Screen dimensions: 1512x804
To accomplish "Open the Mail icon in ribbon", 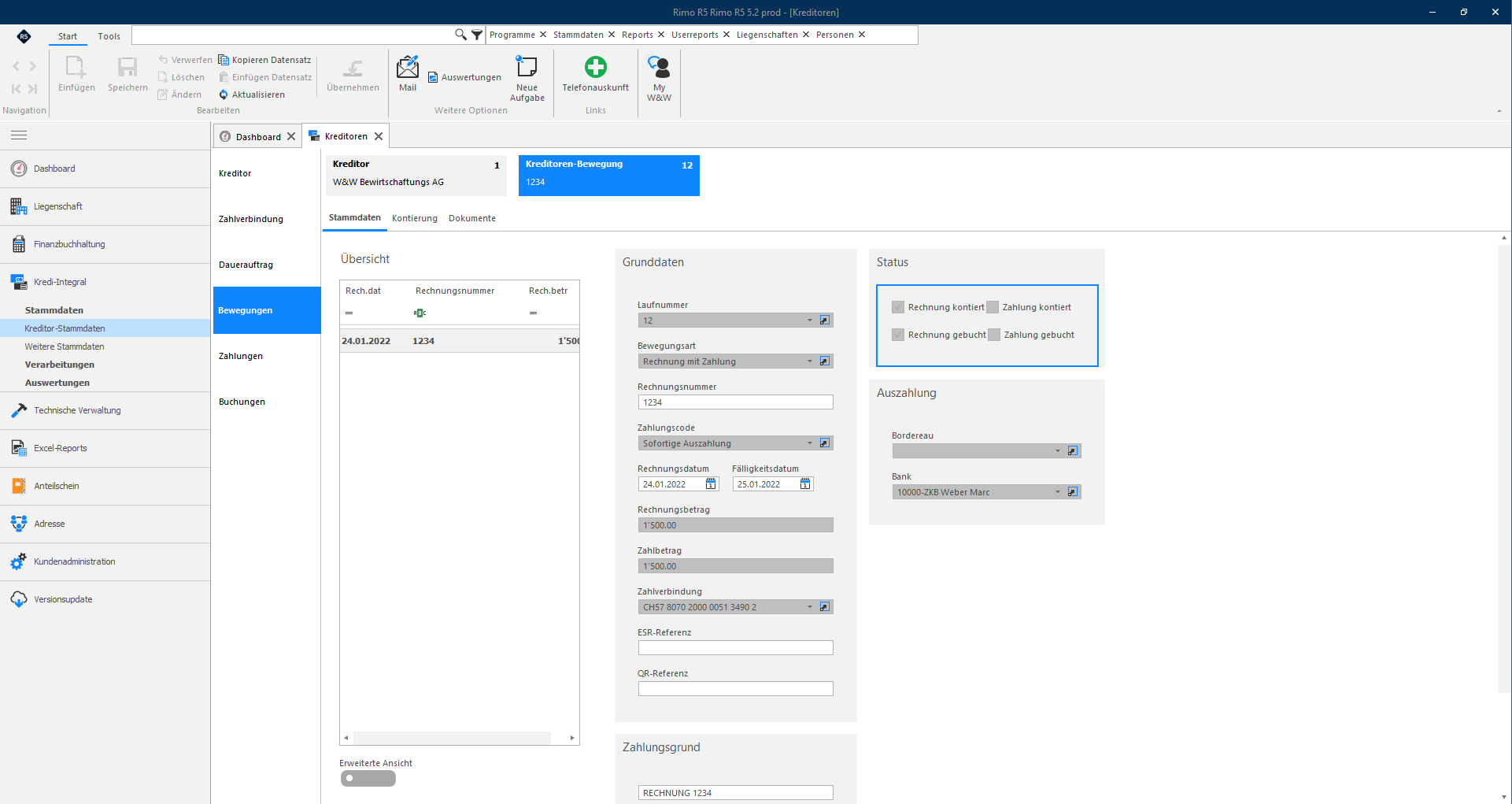I will [408, 67].
